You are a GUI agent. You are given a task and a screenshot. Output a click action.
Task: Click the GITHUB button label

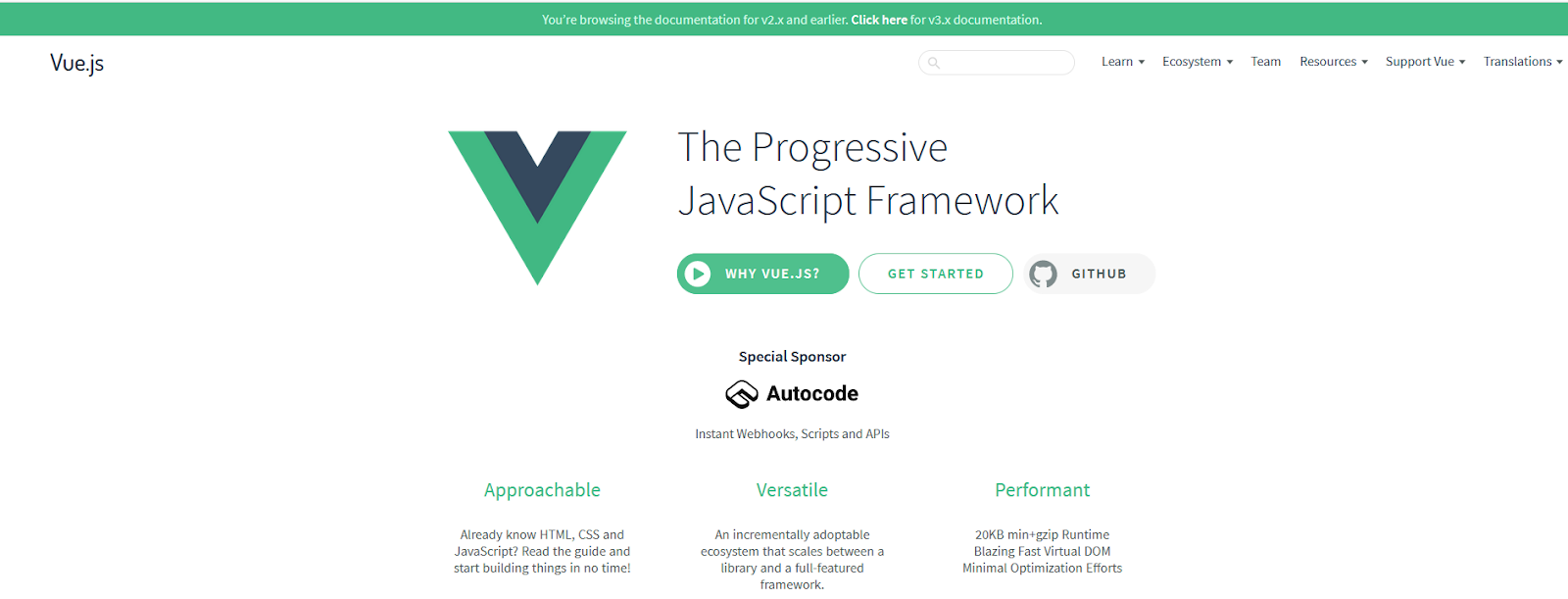pyautogui.click(x=1099, y=274)
